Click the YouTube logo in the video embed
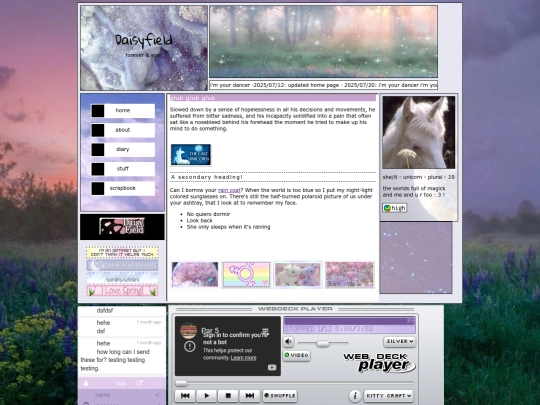 [272, 367]
